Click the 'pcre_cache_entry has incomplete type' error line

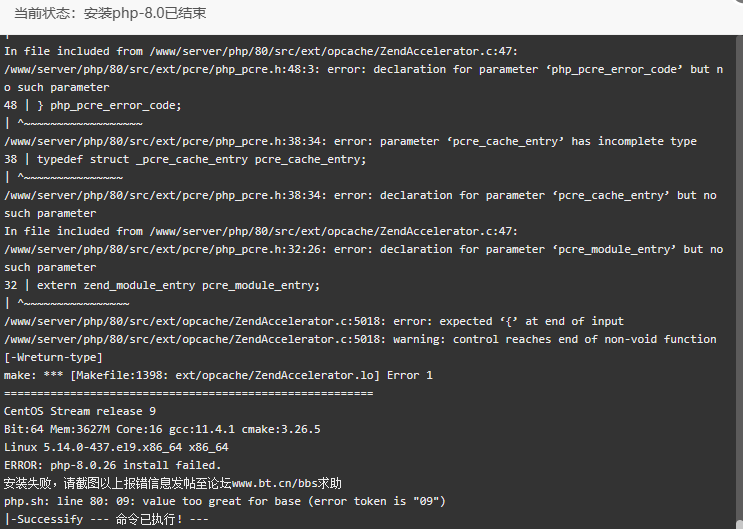350,141
